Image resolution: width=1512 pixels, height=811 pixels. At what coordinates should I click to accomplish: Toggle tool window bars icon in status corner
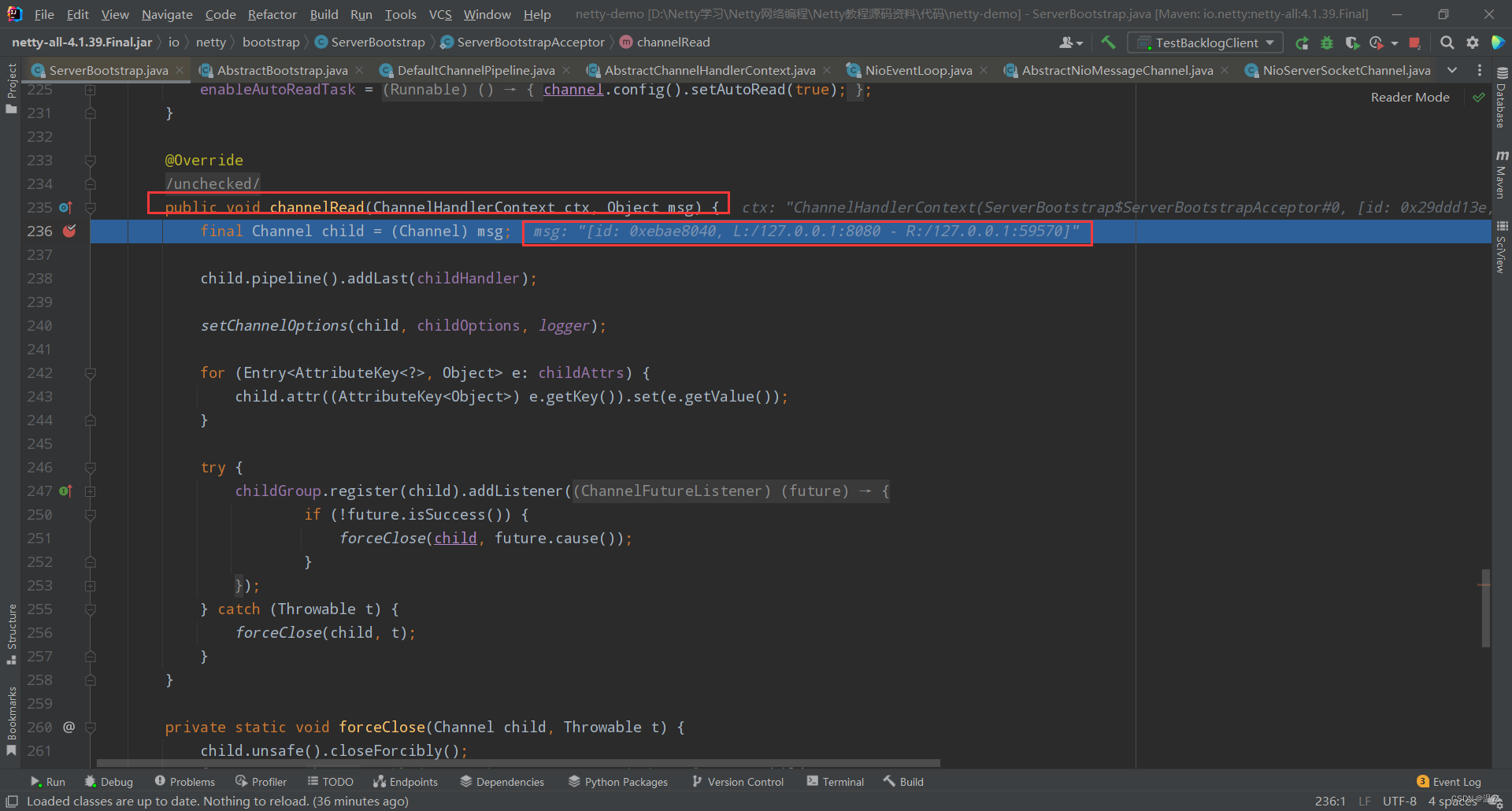(x=12, y=801)
